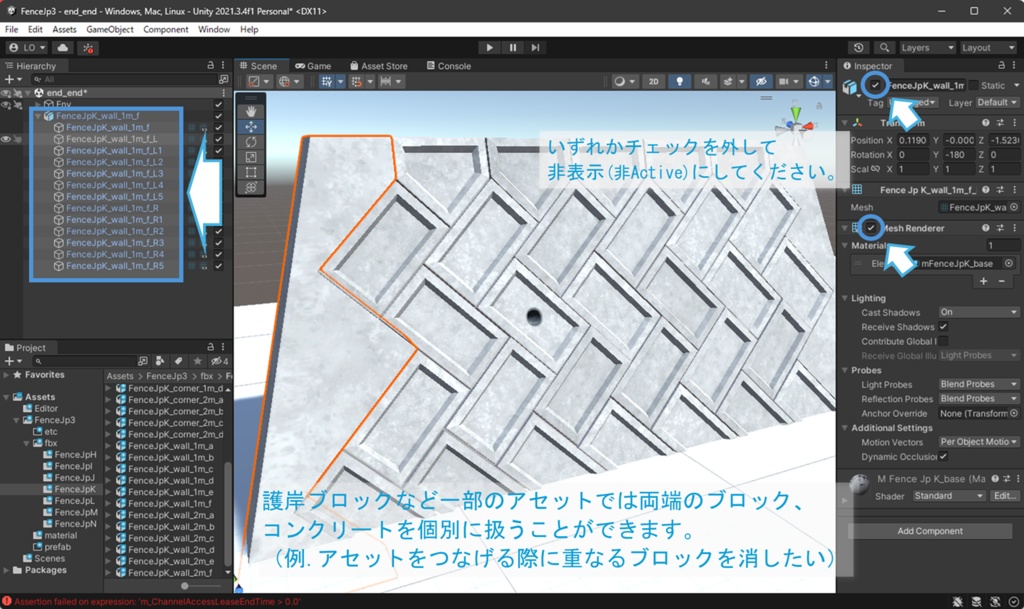This screenshot has width=1024, height=609.
Task: Click grid snapping icon in Scene toolbar
Action: [327, 82]
